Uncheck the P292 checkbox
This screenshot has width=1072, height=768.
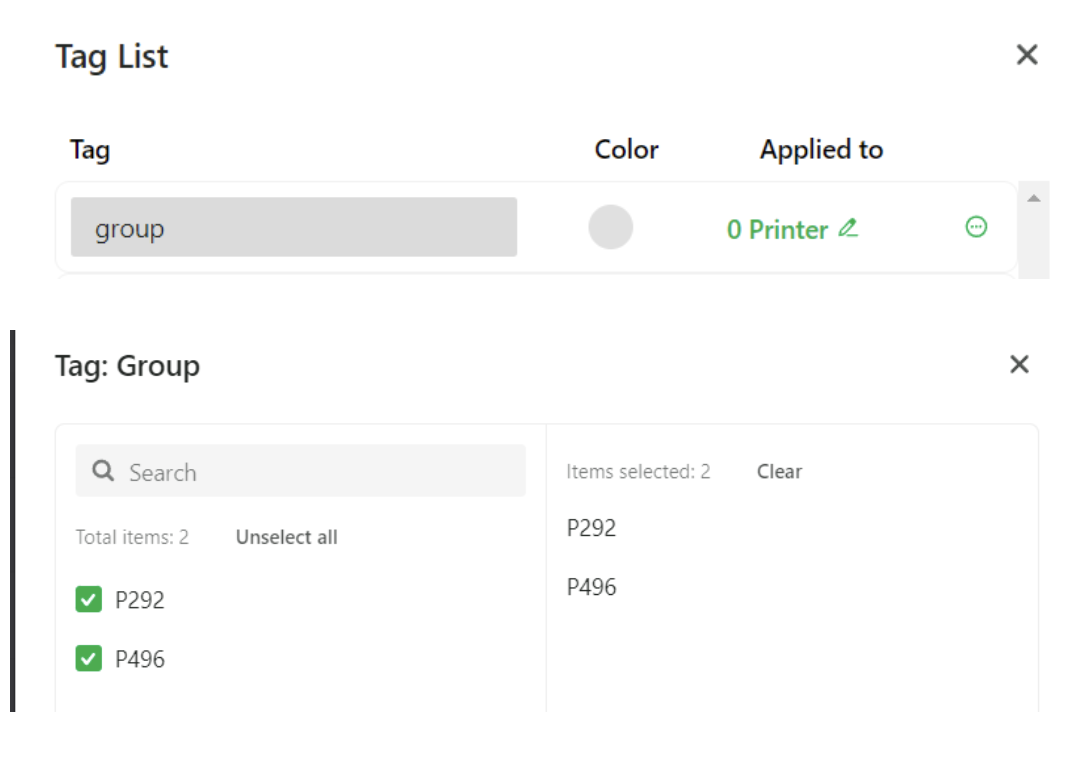click(89, 599)
